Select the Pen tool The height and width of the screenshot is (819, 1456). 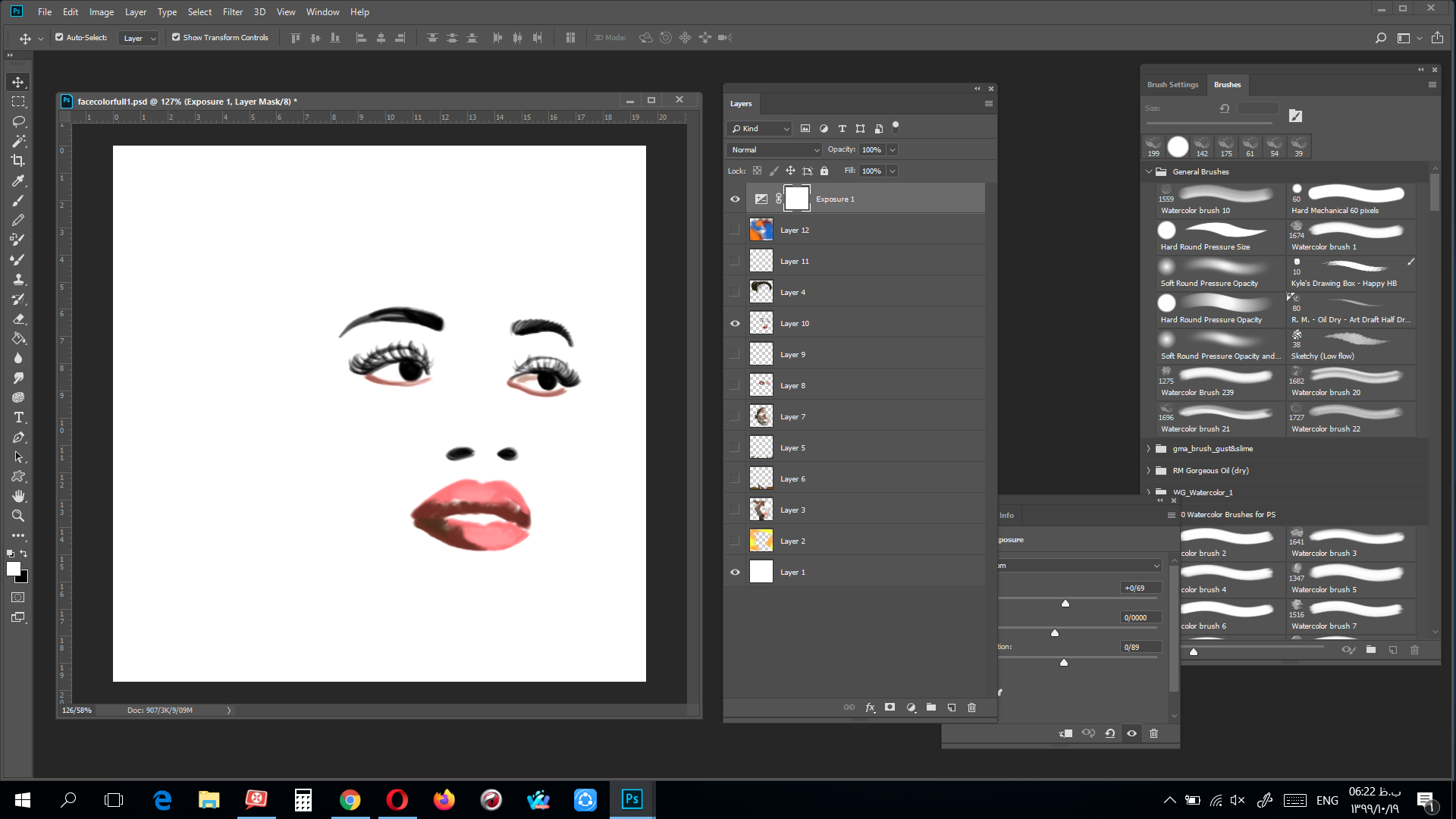18,437
